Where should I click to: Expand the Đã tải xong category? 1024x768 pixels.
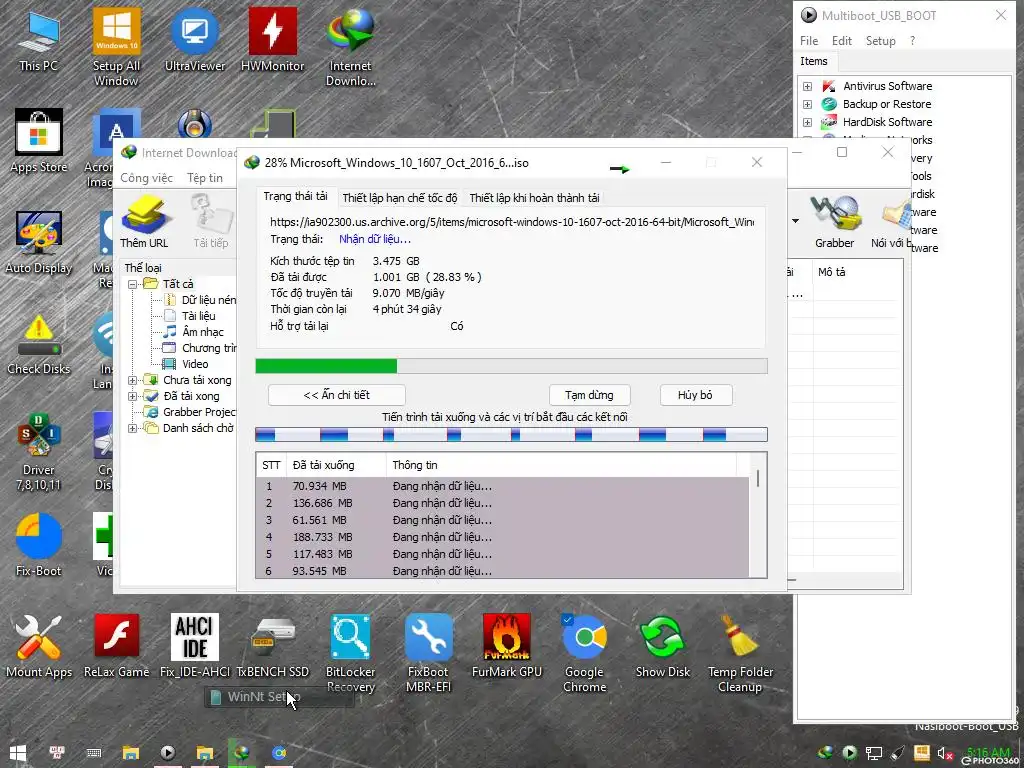[x=133, y=396]
